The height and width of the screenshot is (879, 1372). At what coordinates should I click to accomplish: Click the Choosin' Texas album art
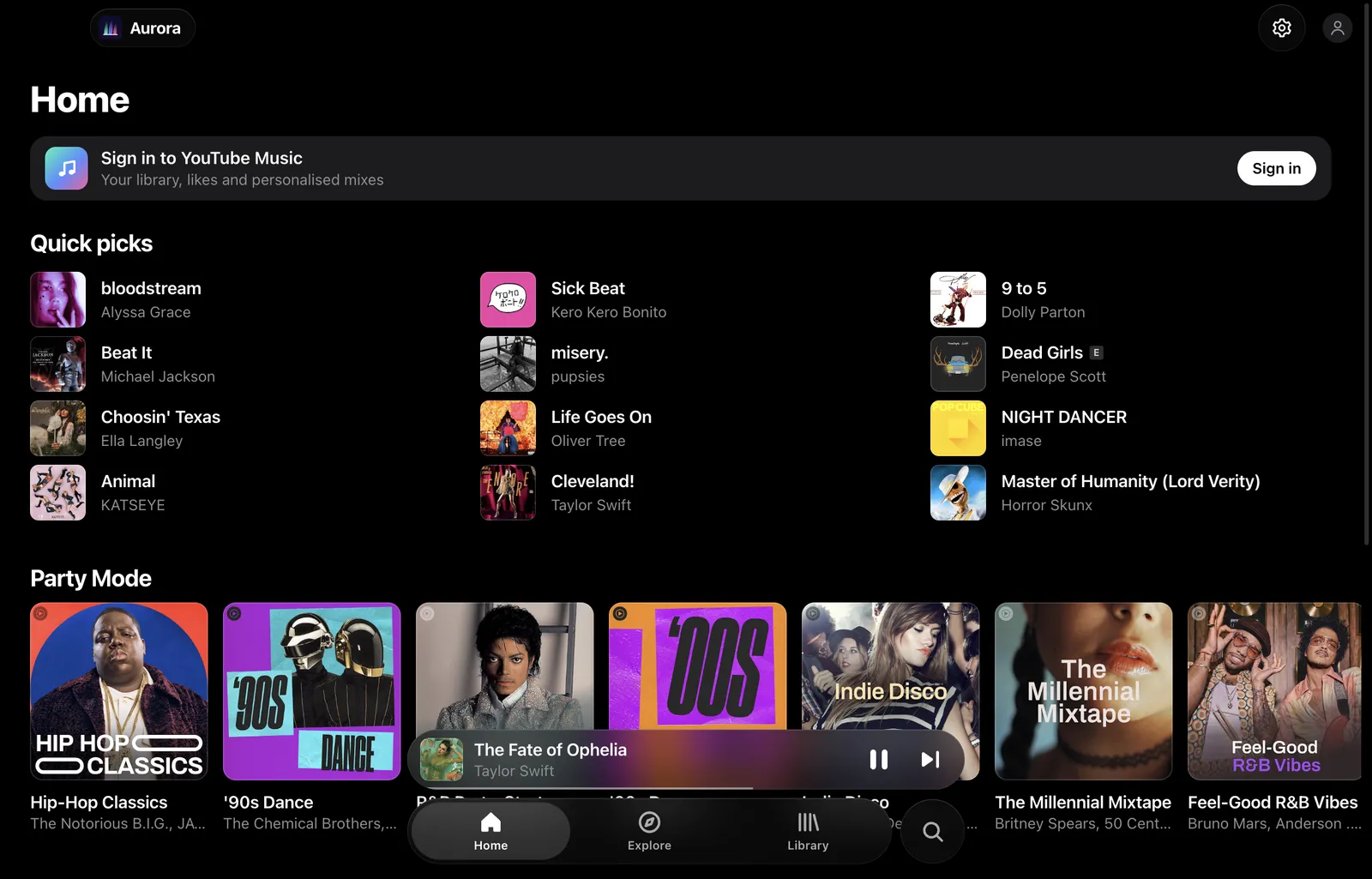click(x=57, y=428)
